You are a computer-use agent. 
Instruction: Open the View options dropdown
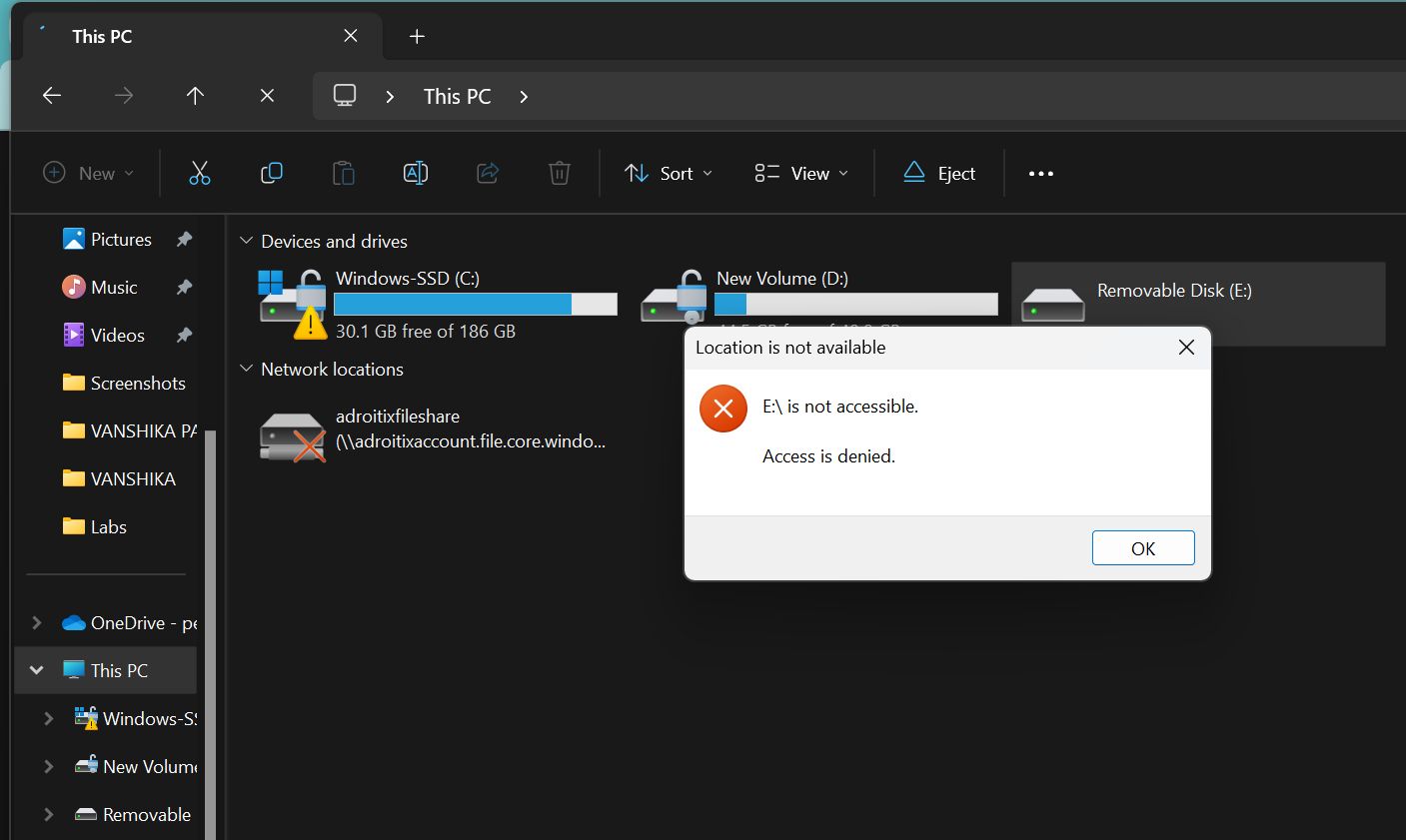pos(799,173)
